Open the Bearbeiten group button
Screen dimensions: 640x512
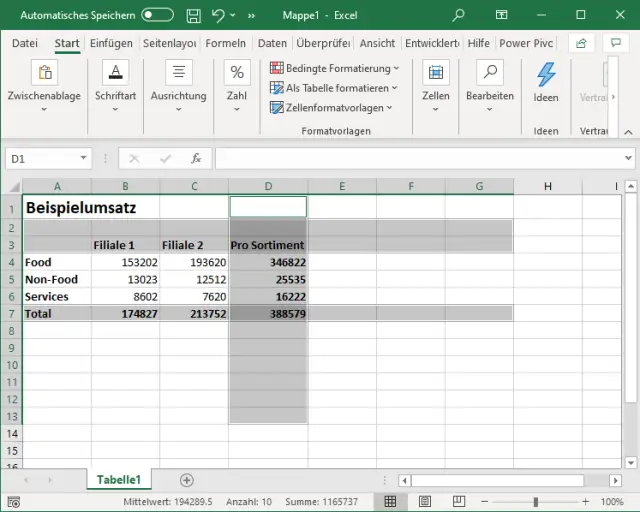click(489, 85)
